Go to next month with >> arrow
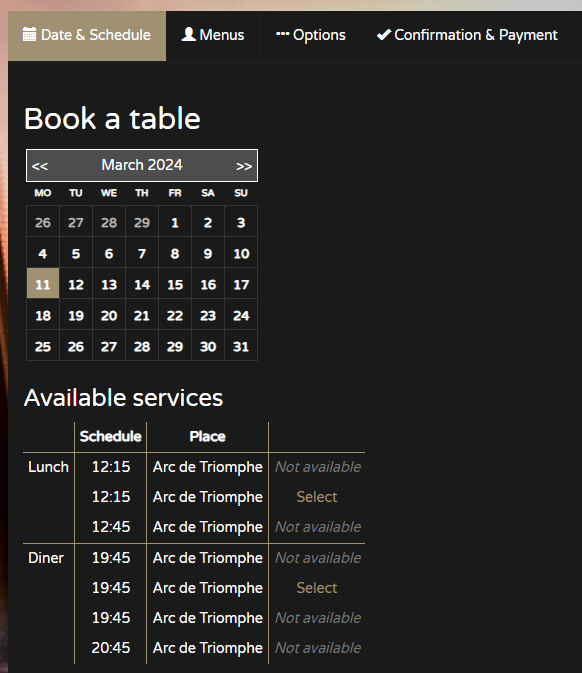 tap(244, 166)
